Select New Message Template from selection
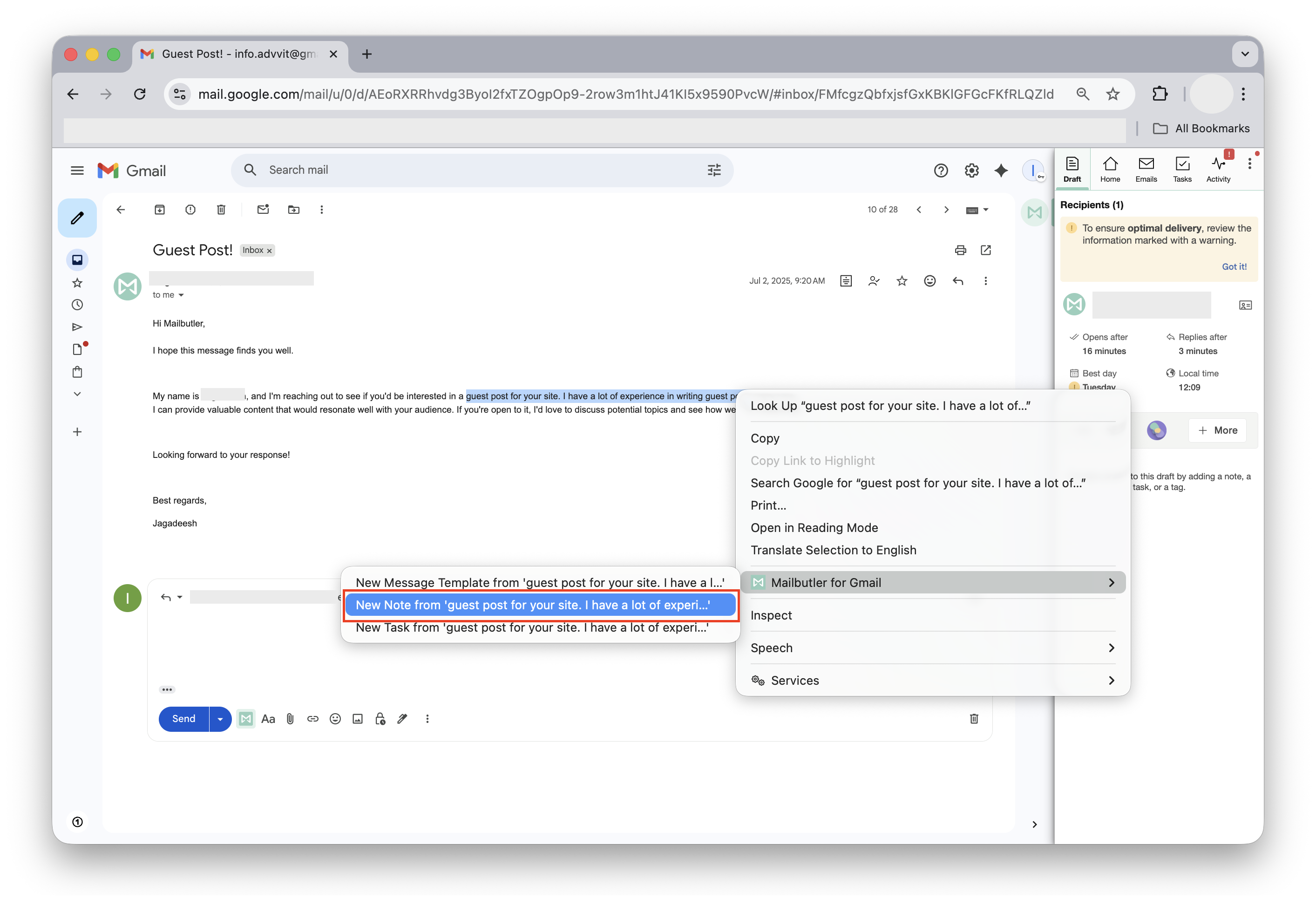The width and height of the screenshot is (1316, 913). coord(541,582)
